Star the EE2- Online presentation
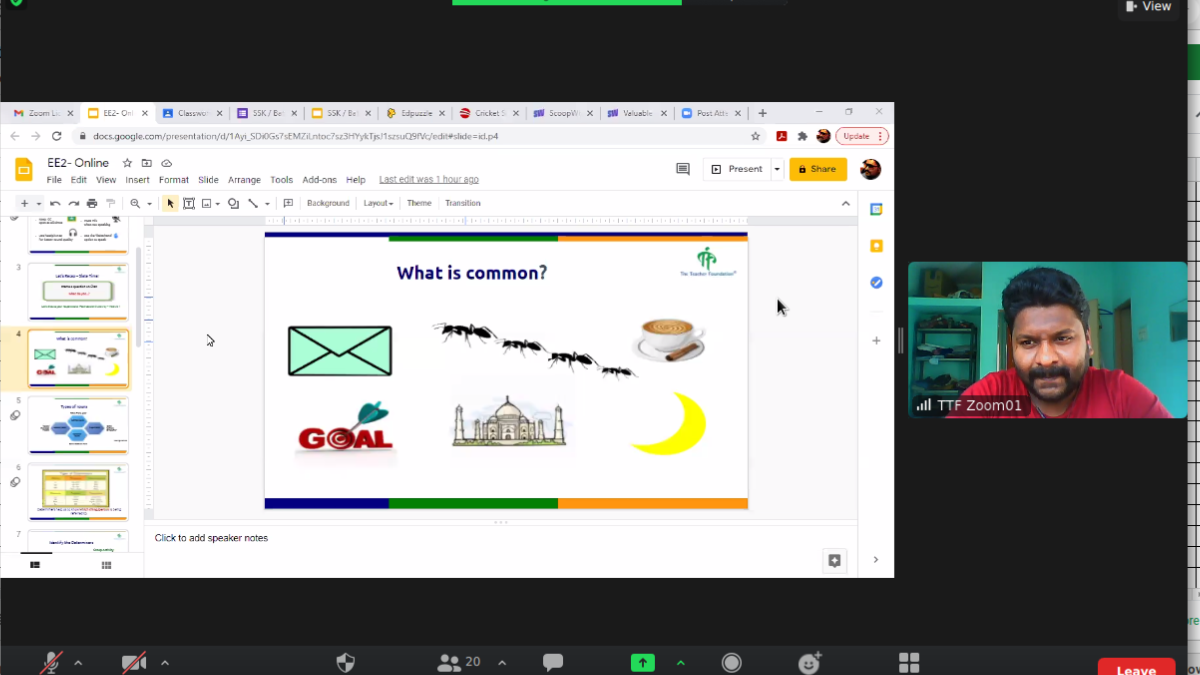This screenshot has height=675, width=1200. point(127,163)
